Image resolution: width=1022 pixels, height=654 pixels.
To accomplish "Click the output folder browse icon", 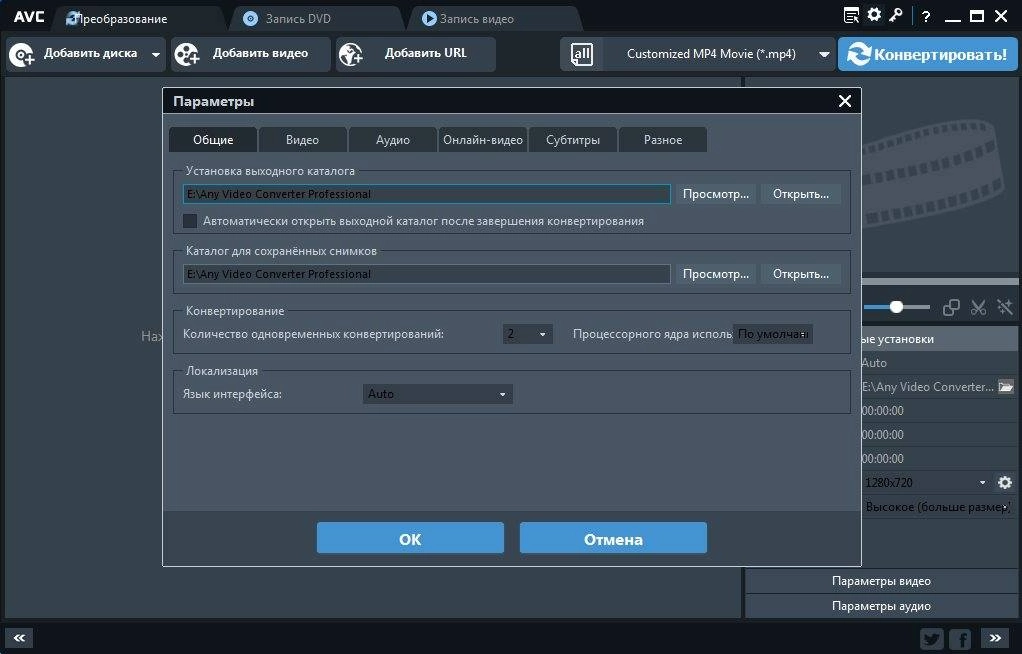I will pyautogui.click(x=1006, y=387).
